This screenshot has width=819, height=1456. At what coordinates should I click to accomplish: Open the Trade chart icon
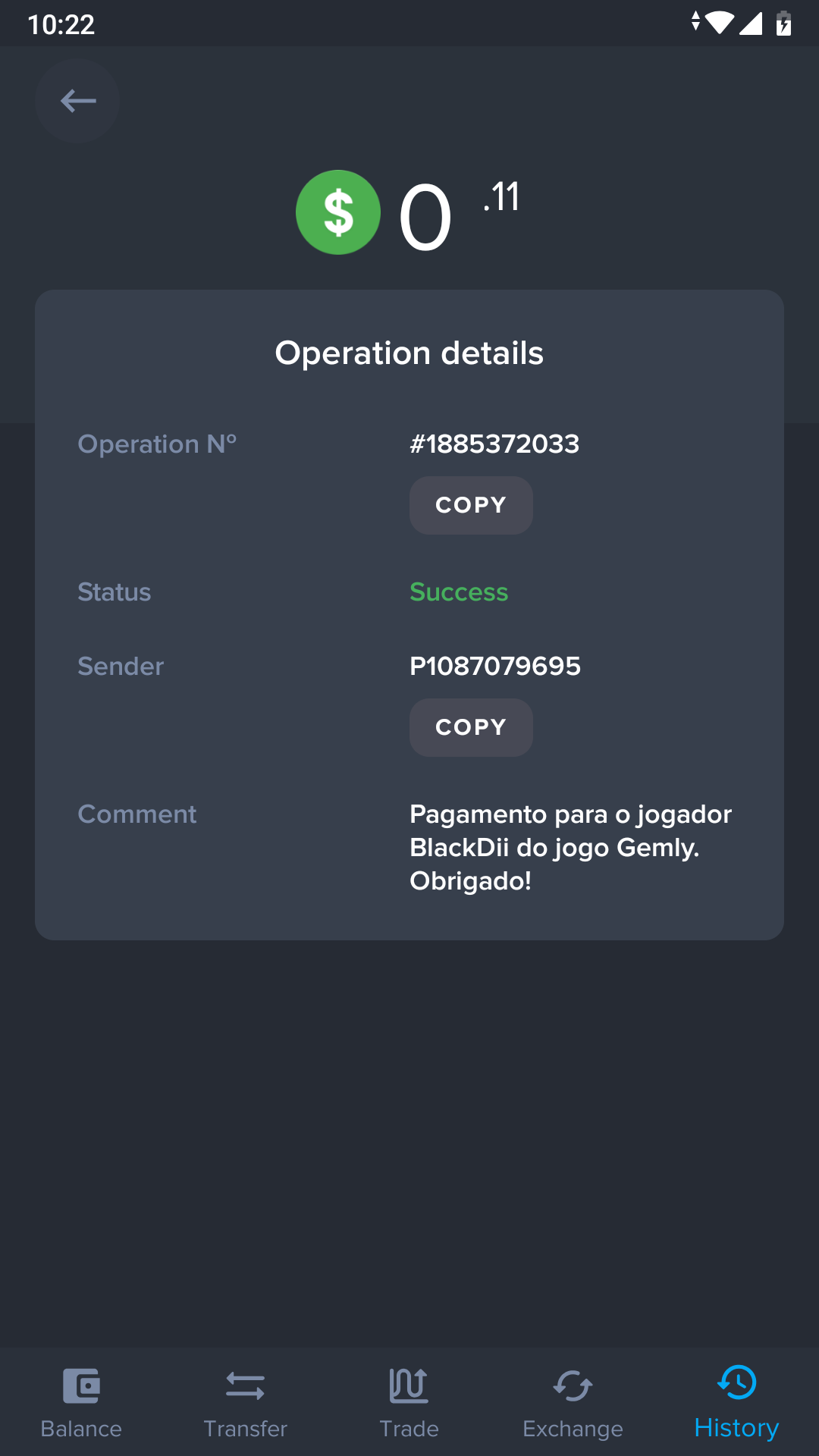pos(409,1385)
